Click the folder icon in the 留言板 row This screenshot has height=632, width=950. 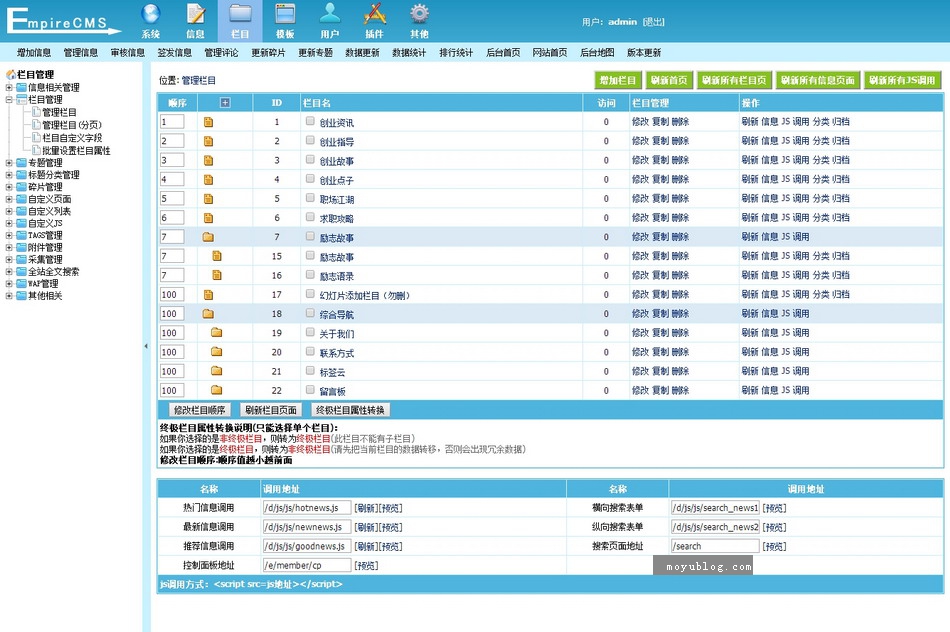point(216,390)
